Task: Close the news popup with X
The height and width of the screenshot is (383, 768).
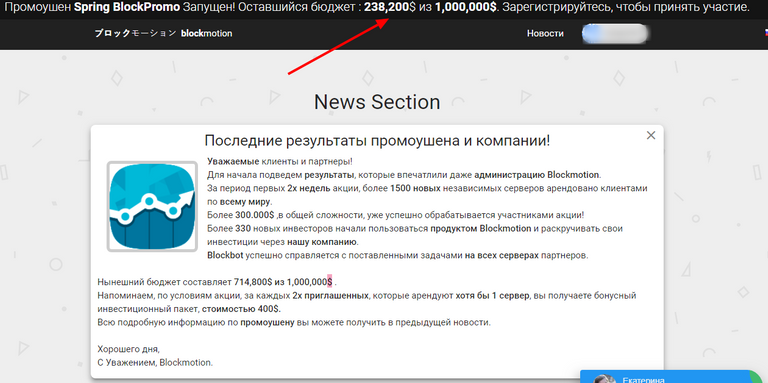Action: click(650, 135)
